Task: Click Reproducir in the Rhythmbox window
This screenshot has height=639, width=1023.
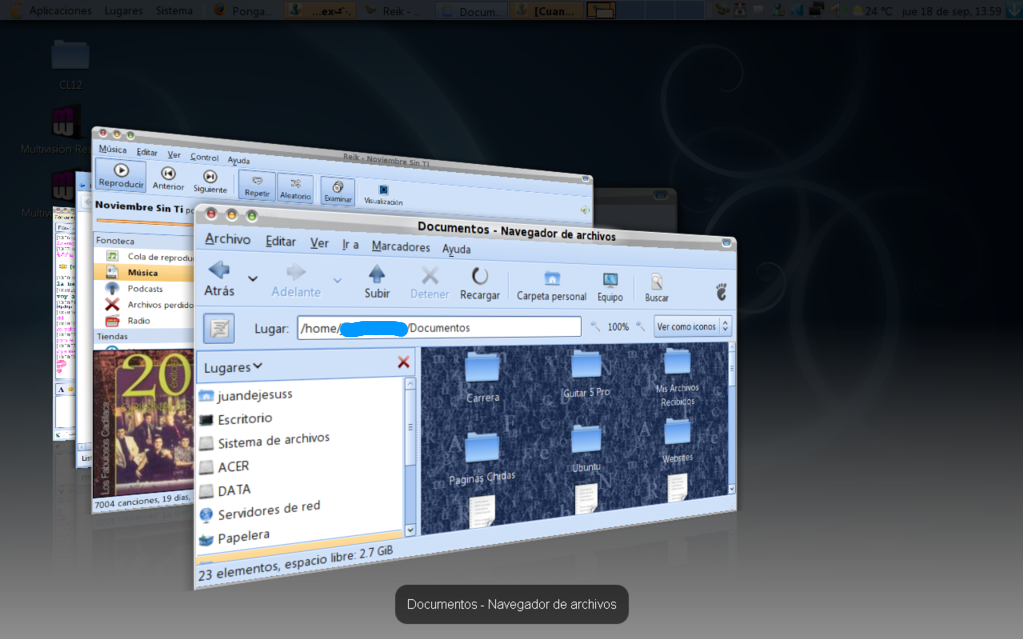Action: (x=121, y=175)
